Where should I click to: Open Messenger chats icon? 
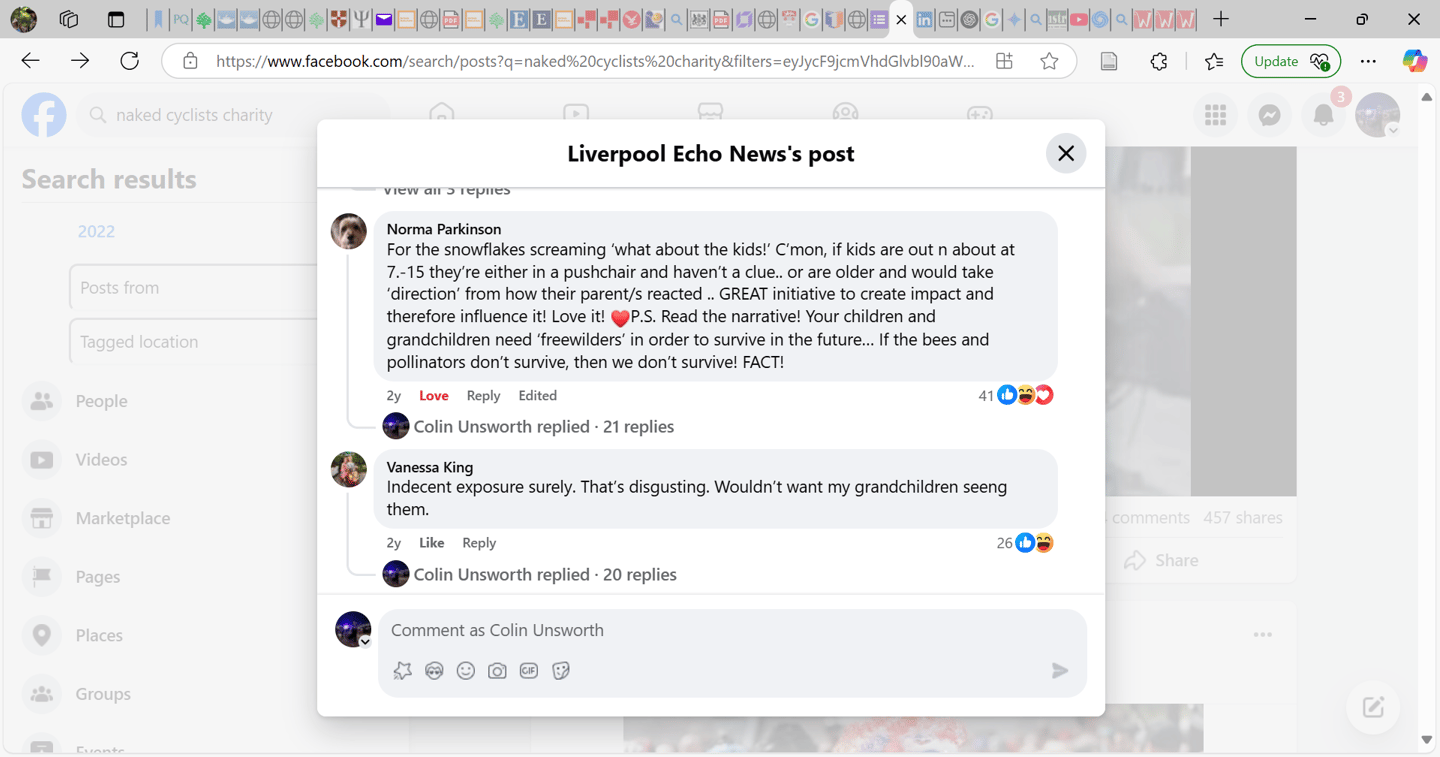click(1270, 115)
